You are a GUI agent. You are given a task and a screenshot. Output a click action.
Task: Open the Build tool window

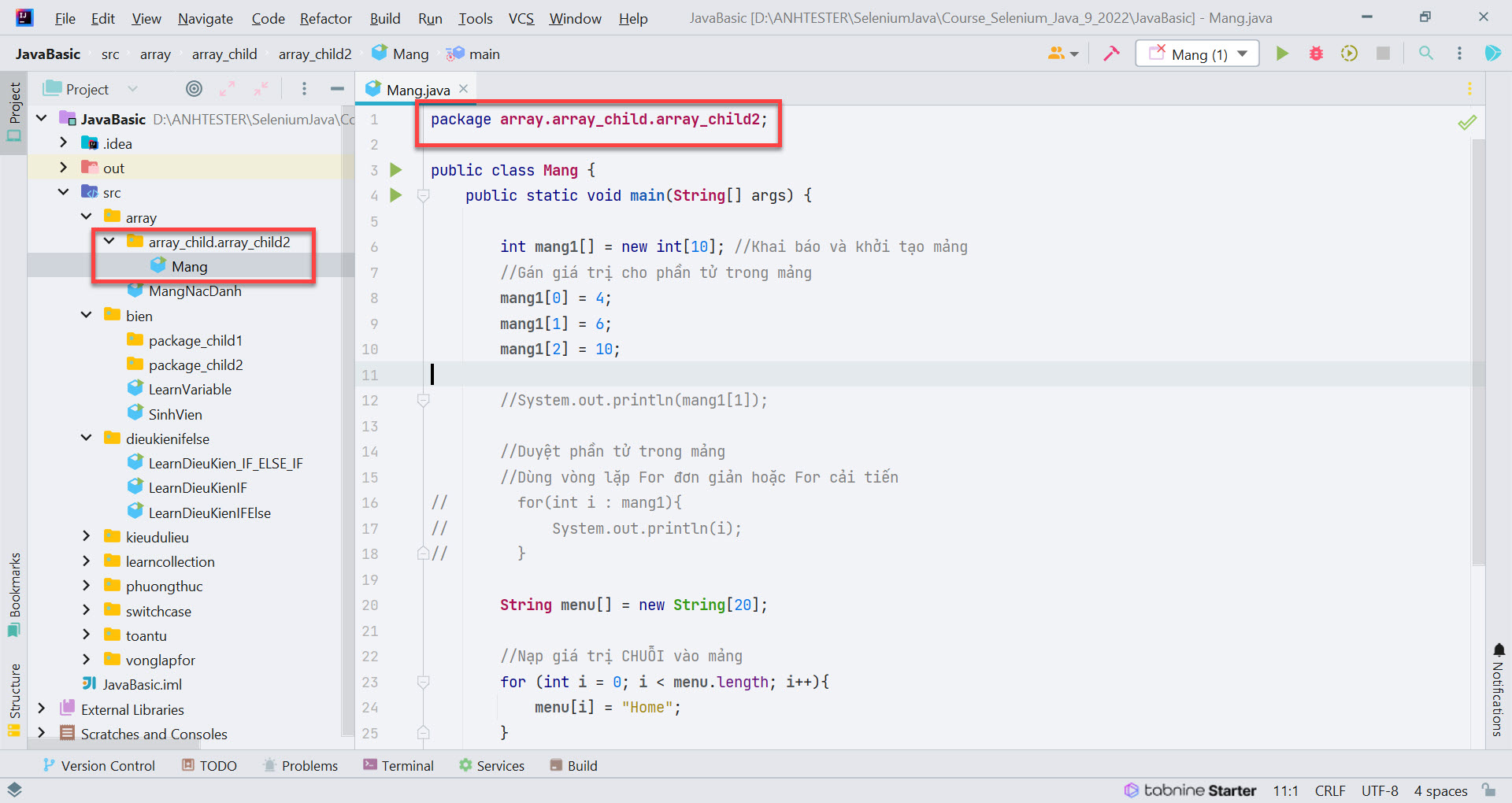tap(574, 765)
